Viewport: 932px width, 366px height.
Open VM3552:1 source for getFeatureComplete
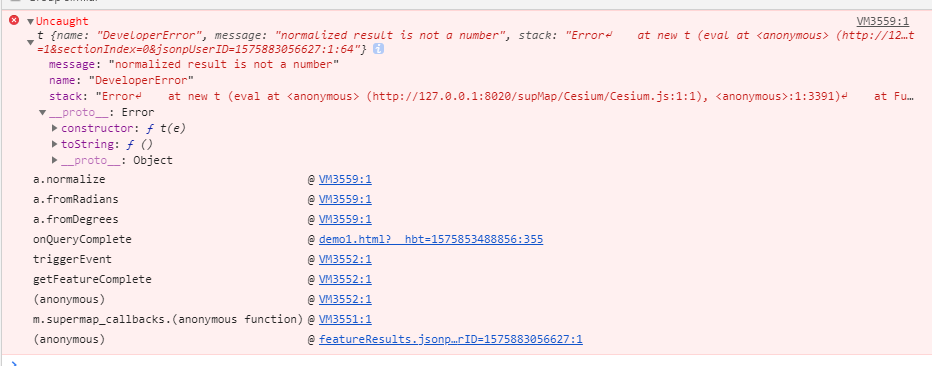[x=345, y=279]
